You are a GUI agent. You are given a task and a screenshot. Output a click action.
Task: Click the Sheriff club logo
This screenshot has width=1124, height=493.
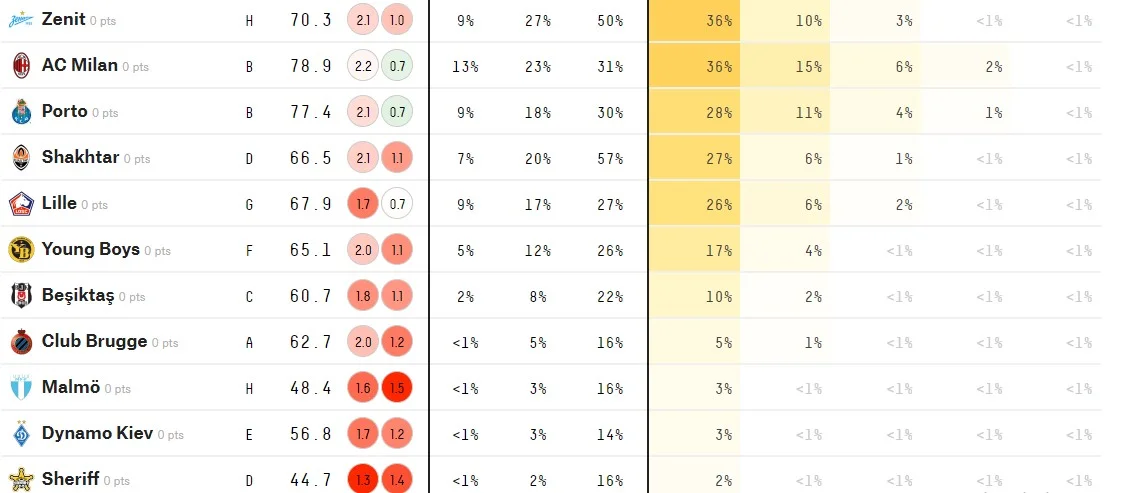pyautogui.click(x=20, y=479)
